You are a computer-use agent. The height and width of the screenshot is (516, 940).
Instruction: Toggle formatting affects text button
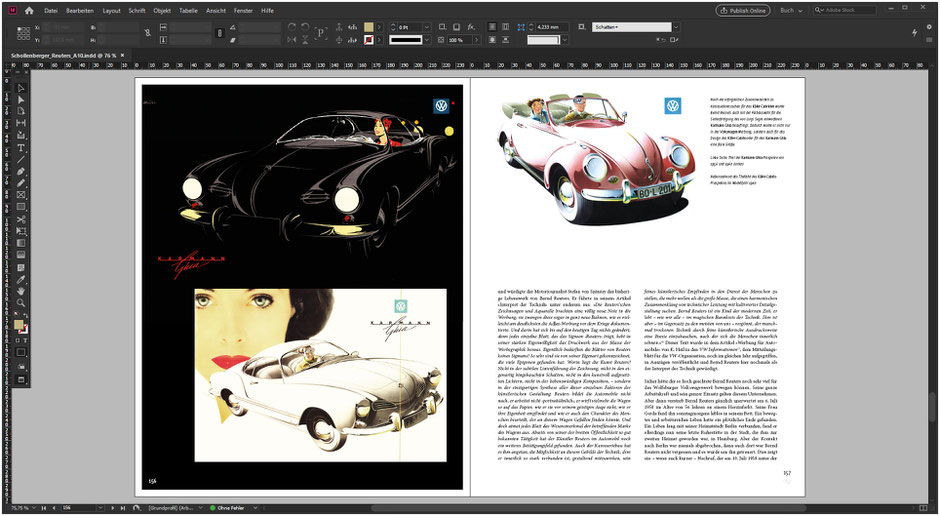coord(25,340)
